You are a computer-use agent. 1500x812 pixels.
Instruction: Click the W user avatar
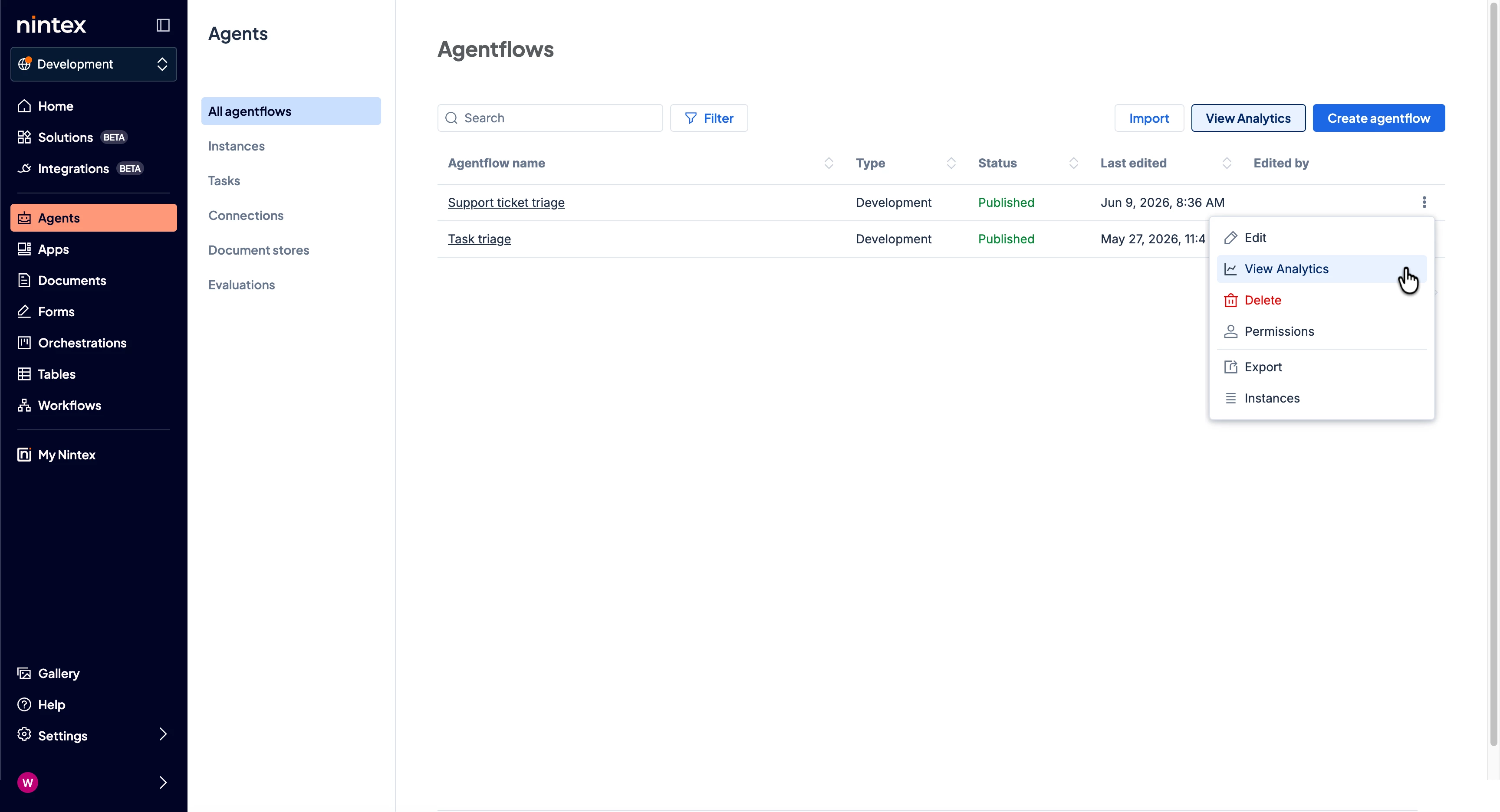[27, 783]
